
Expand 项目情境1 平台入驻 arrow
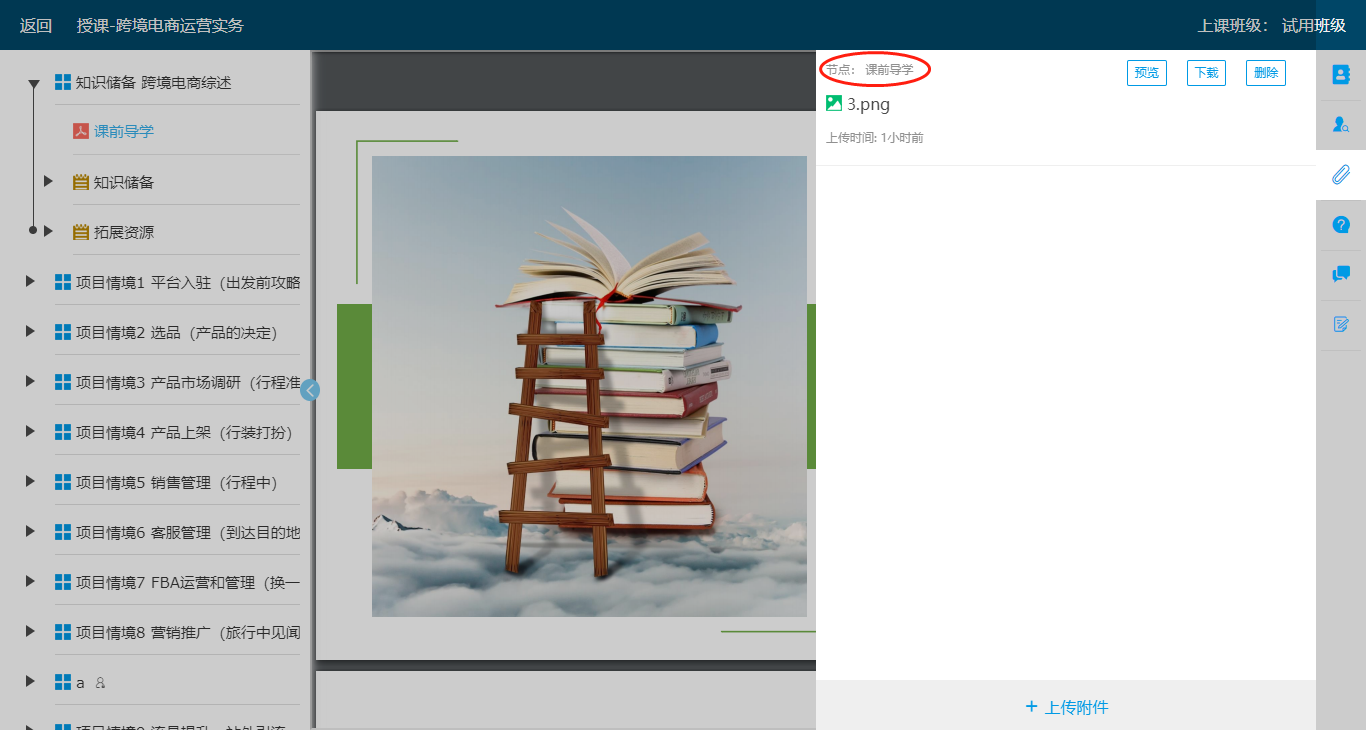(x=30, y=281)
